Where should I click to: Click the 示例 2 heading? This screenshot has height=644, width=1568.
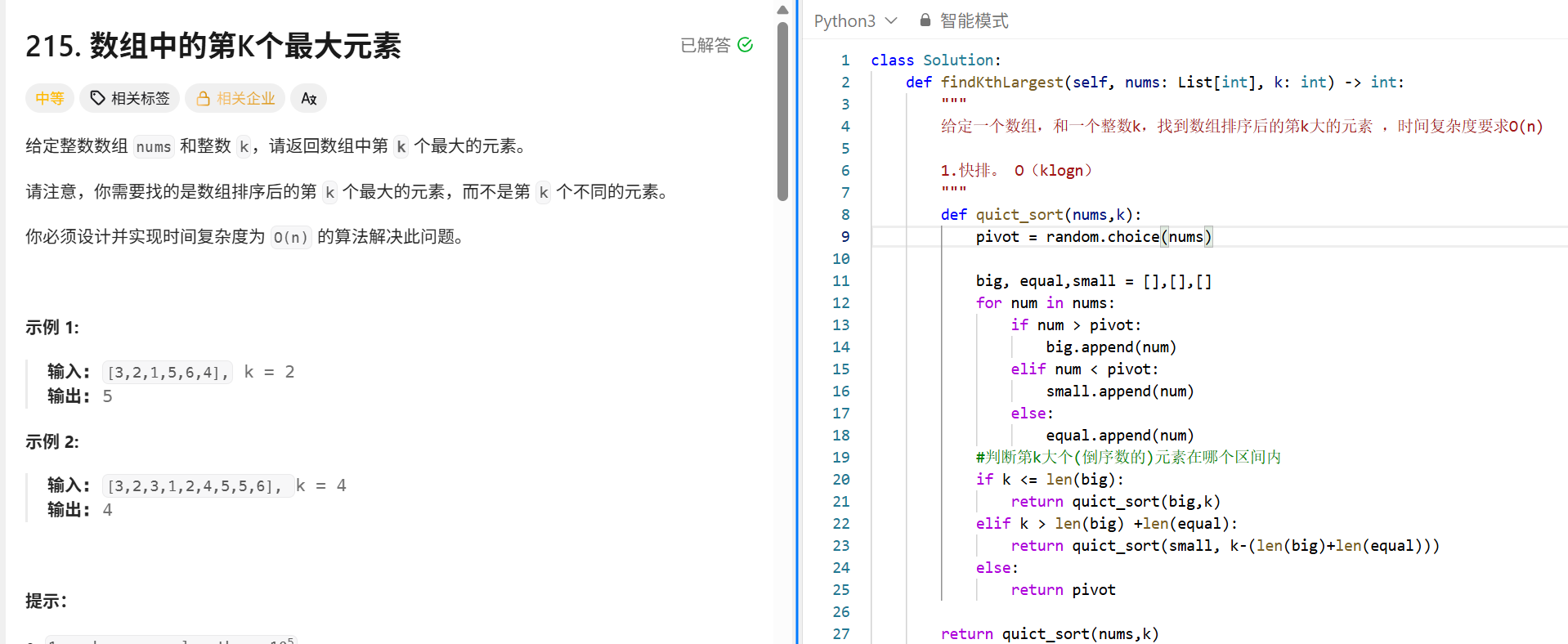coord(52,442)
